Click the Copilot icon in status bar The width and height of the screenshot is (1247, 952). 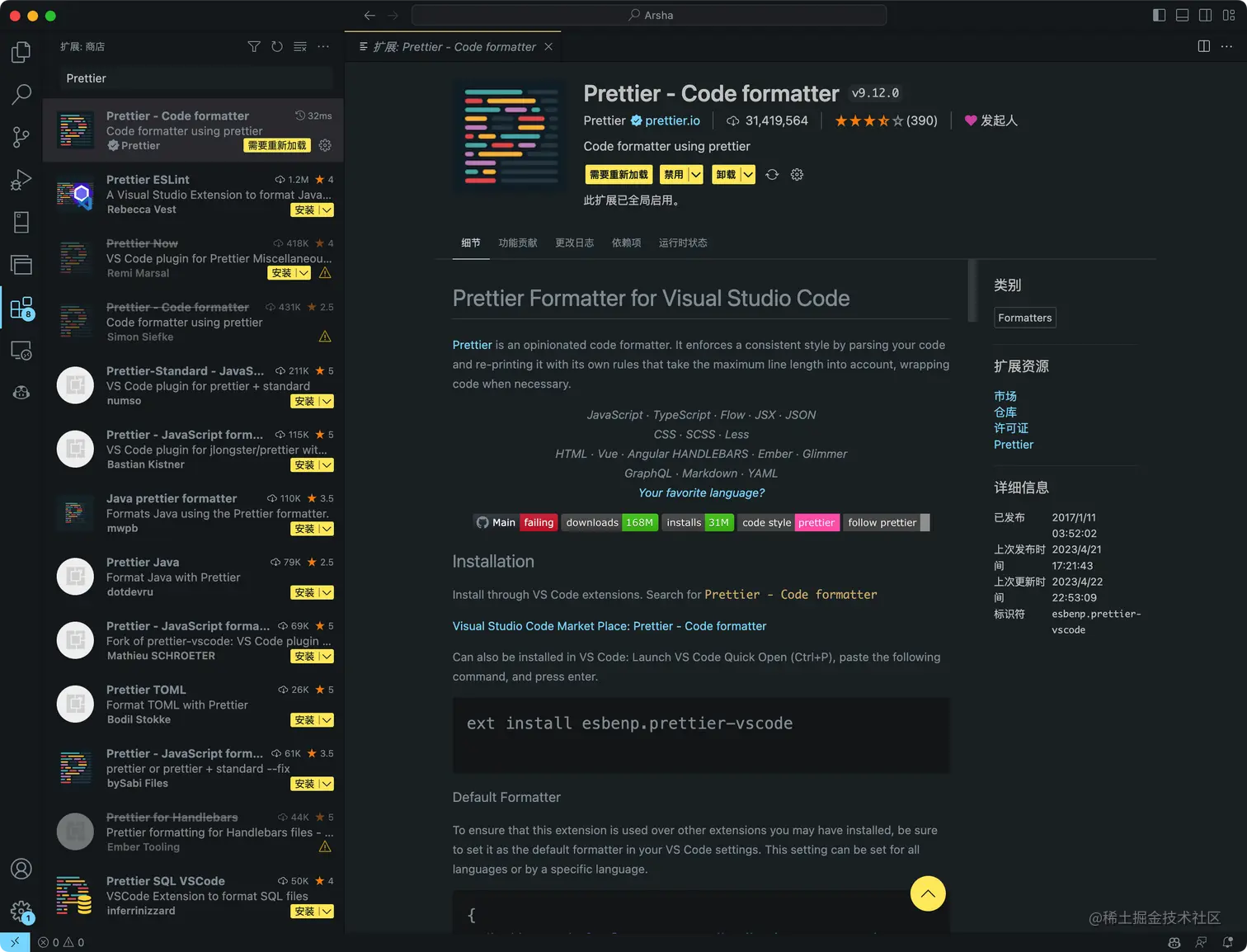[x=1174, y=942]
